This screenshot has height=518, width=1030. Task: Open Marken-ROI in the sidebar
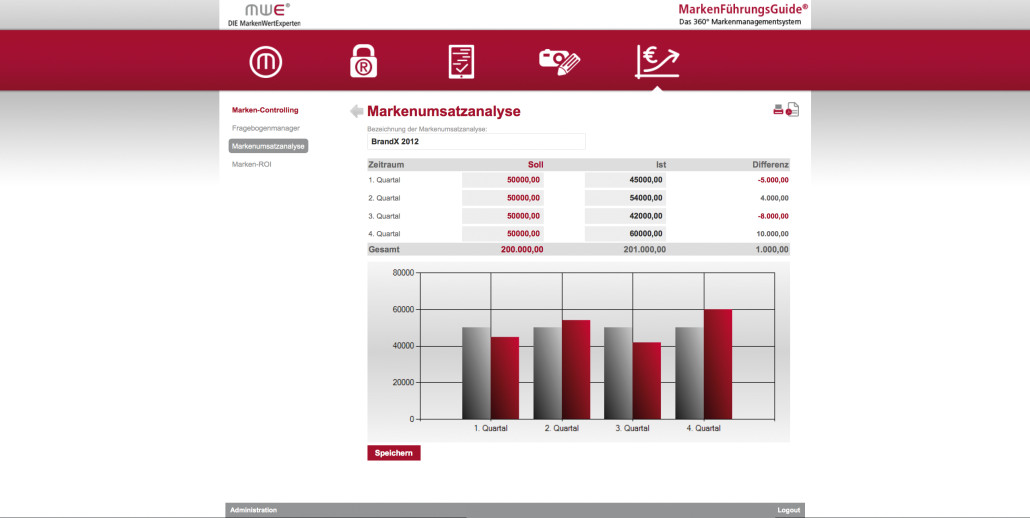[252, 164]
